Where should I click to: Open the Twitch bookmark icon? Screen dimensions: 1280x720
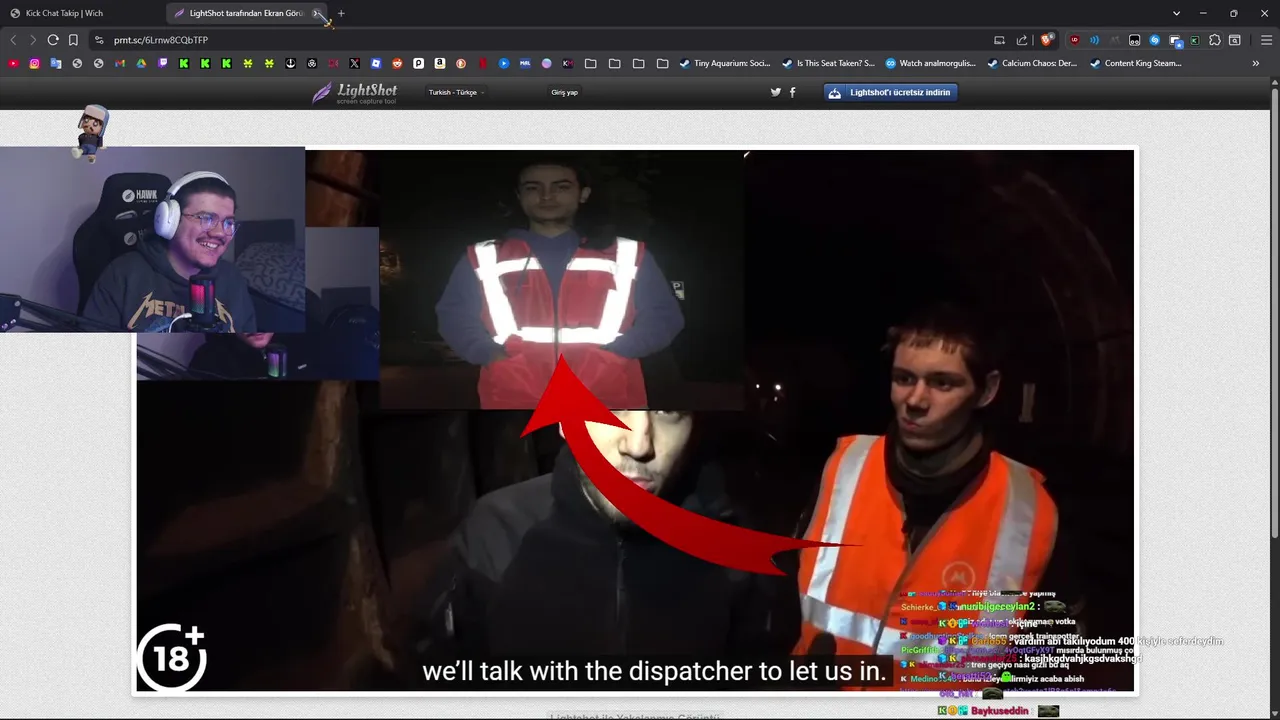click(163, 63)
